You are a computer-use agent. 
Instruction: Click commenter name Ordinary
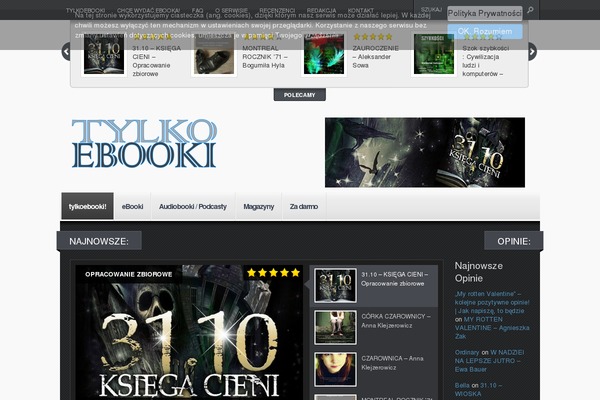coord(467,352)
